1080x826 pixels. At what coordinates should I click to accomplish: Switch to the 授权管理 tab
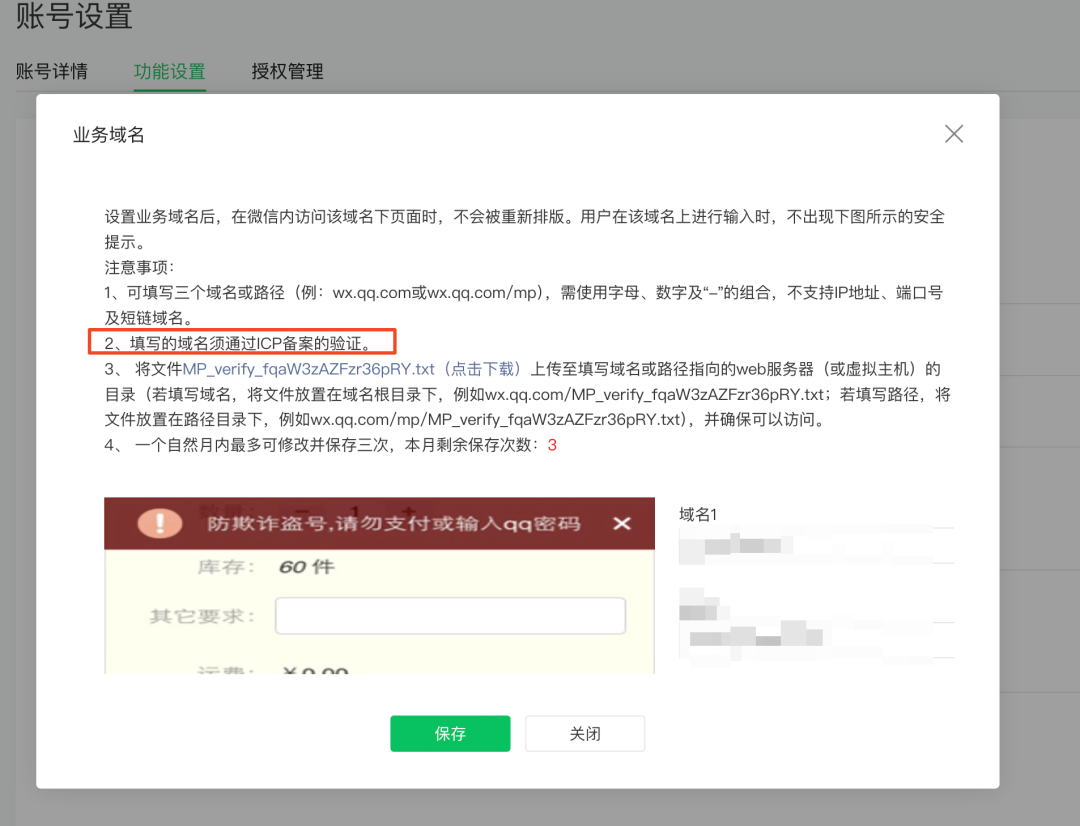287,71
